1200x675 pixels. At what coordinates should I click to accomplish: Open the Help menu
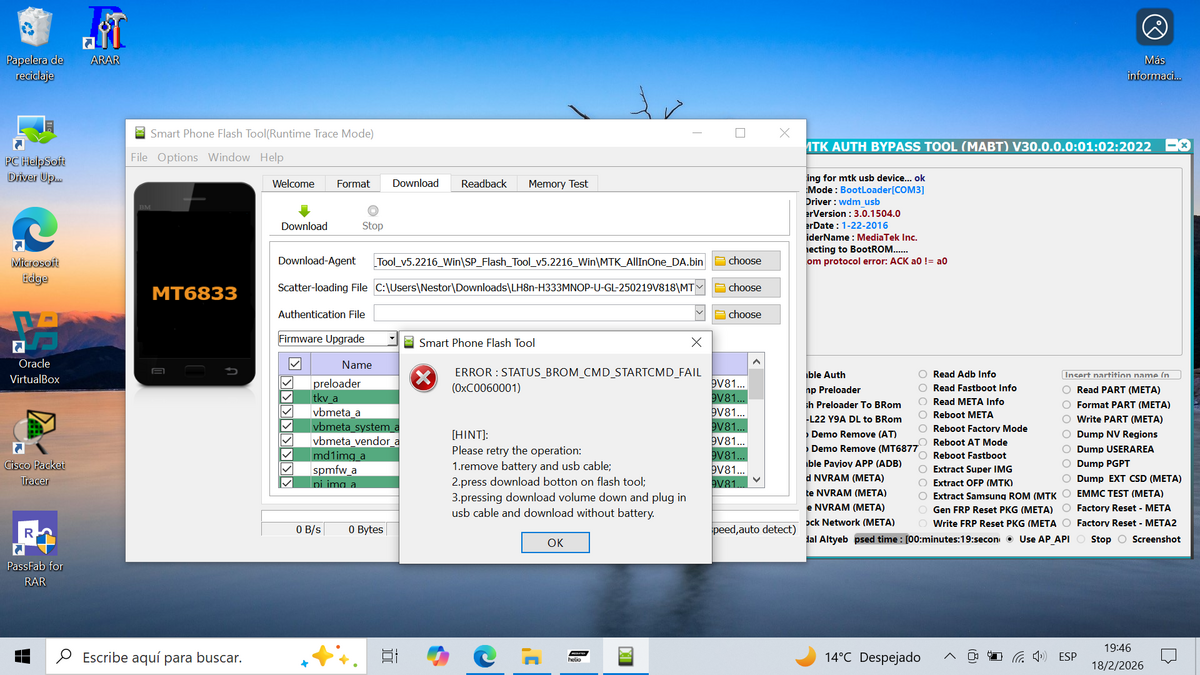(272, 157)
